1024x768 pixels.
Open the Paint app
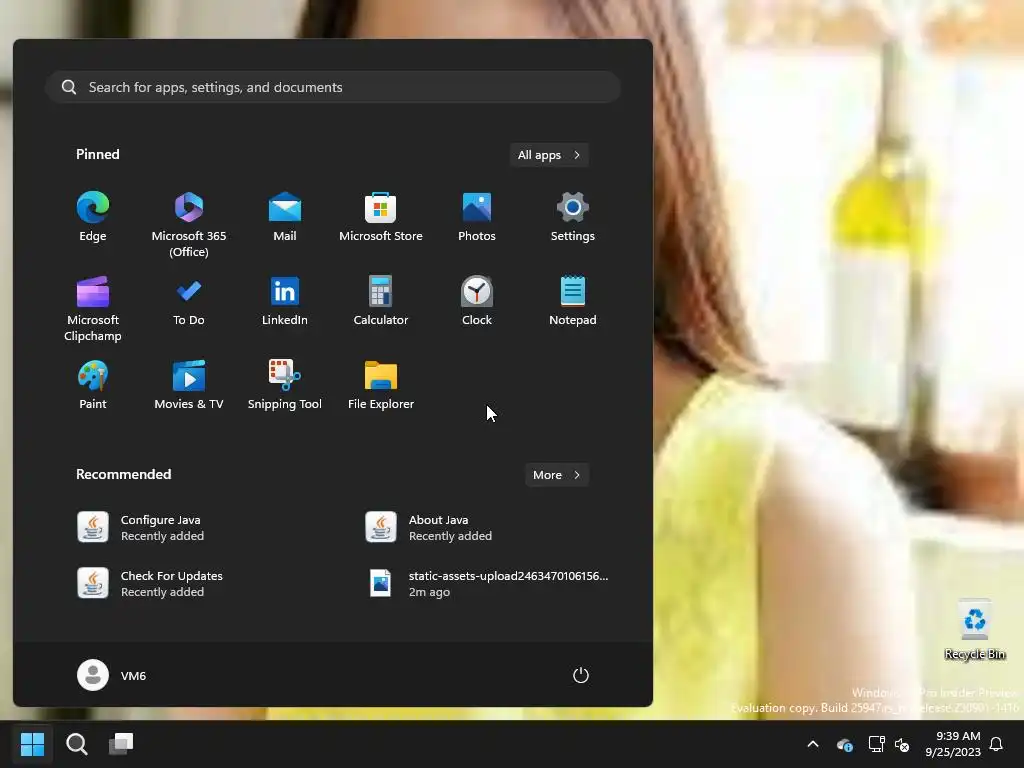point(93,385)
